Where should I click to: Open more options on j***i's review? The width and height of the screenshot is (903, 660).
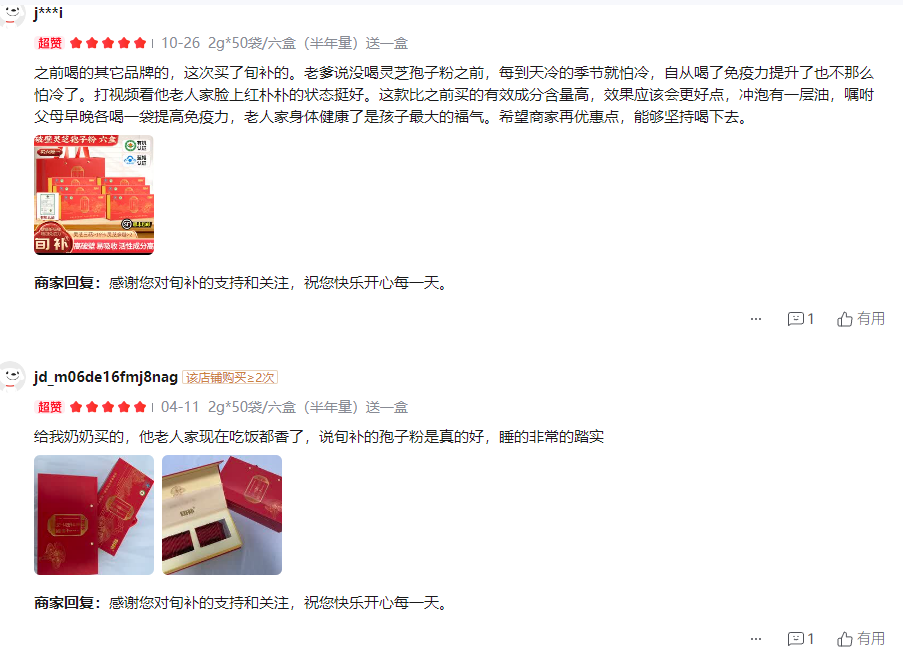click(x=756, y=319)
